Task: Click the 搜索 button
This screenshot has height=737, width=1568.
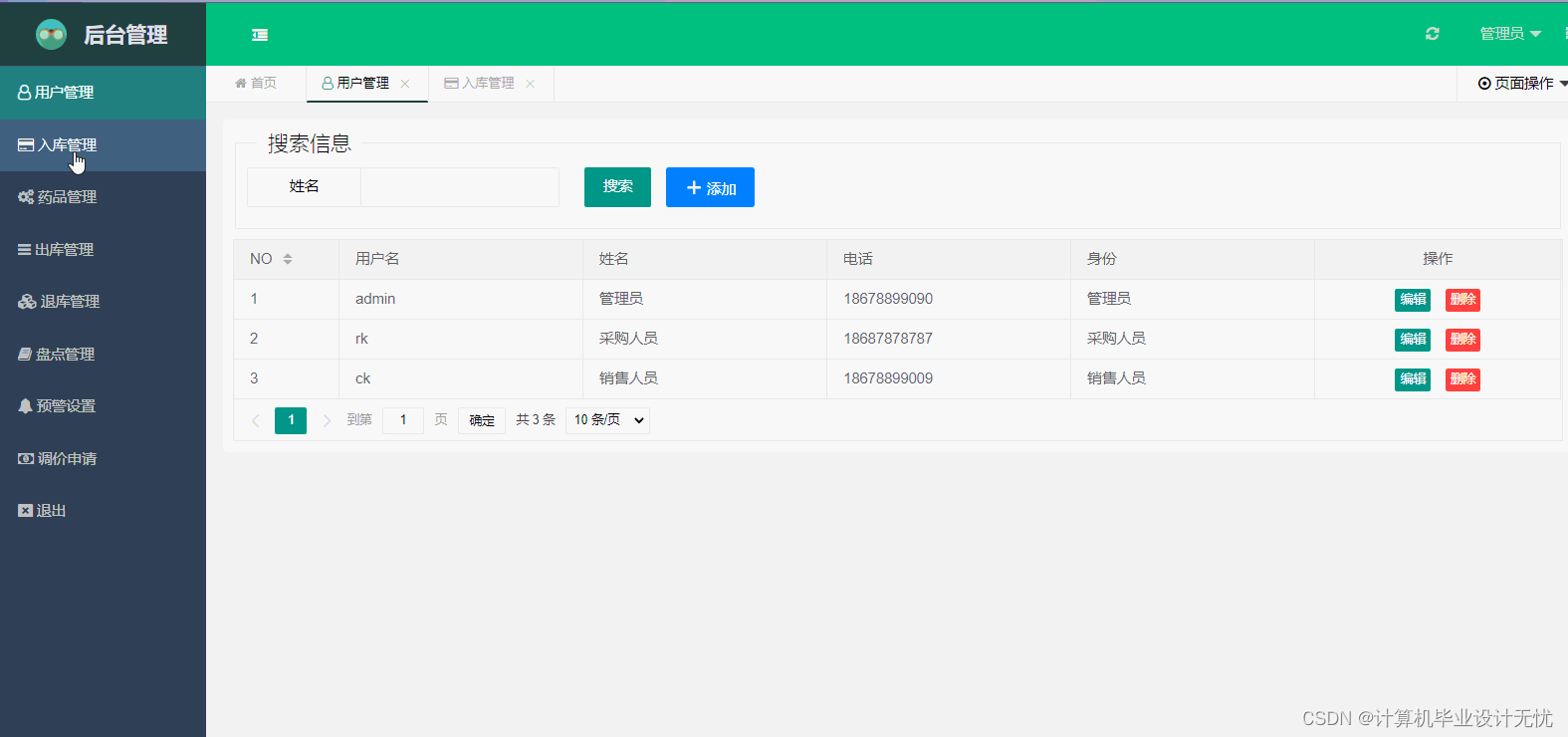Action: coord(617,187)
